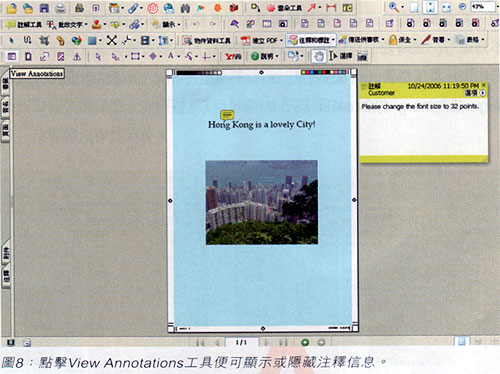Open the zoom percentage combo box

[483, 7]
